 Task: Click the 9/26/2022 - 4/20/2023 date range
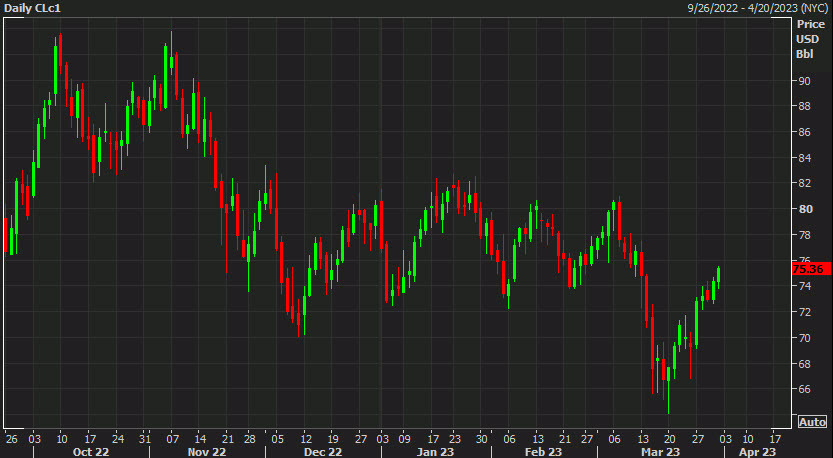click(757, 9)
